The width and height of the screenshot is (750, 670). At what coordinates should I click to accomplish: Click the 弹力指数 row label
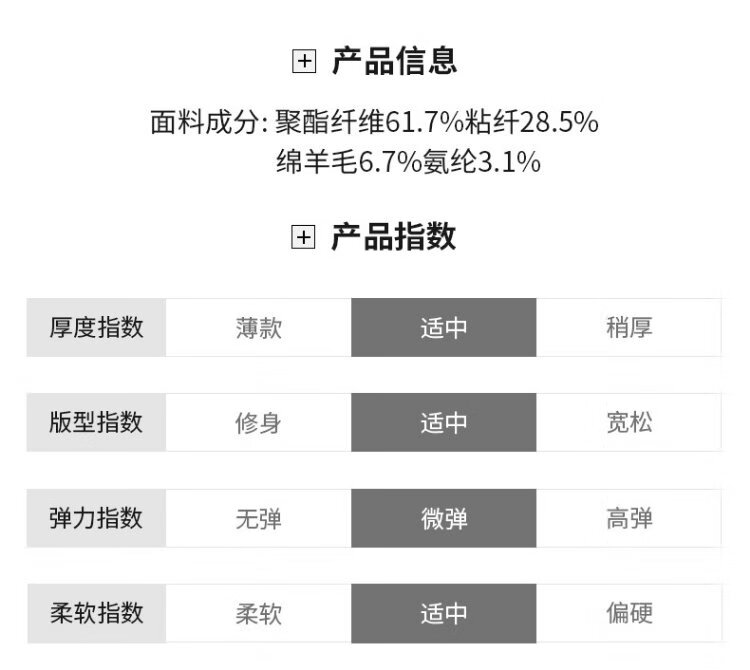point(96,518)
